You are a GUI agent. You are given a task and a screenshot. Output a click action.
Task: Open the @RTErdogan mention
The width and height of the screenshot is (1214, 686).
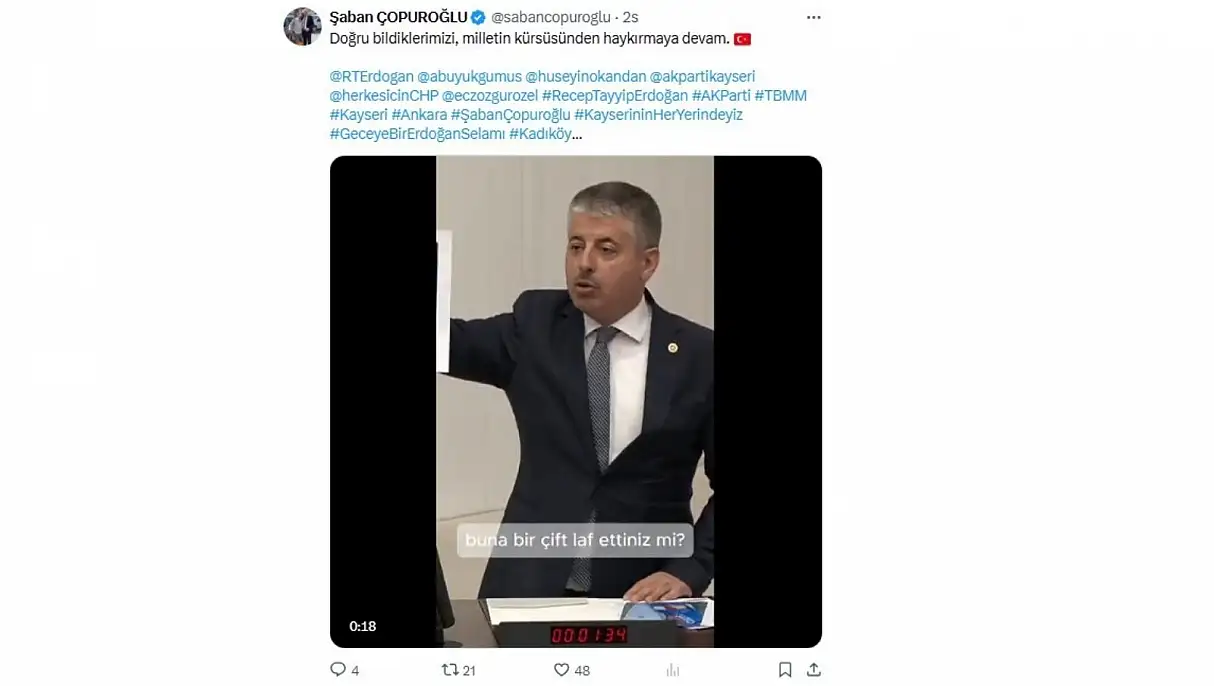pyautogui.click(x=371, y=76)
